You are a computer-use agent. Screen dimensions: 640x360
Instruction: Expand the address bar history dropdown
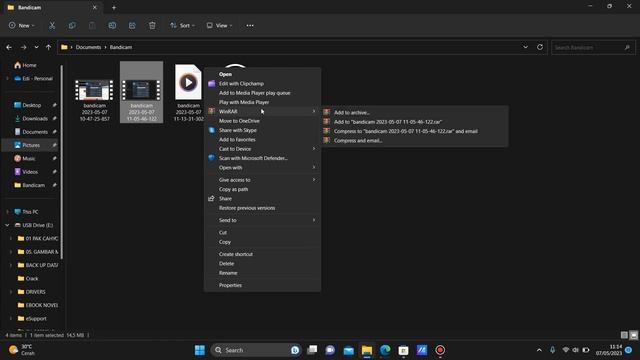525,47
